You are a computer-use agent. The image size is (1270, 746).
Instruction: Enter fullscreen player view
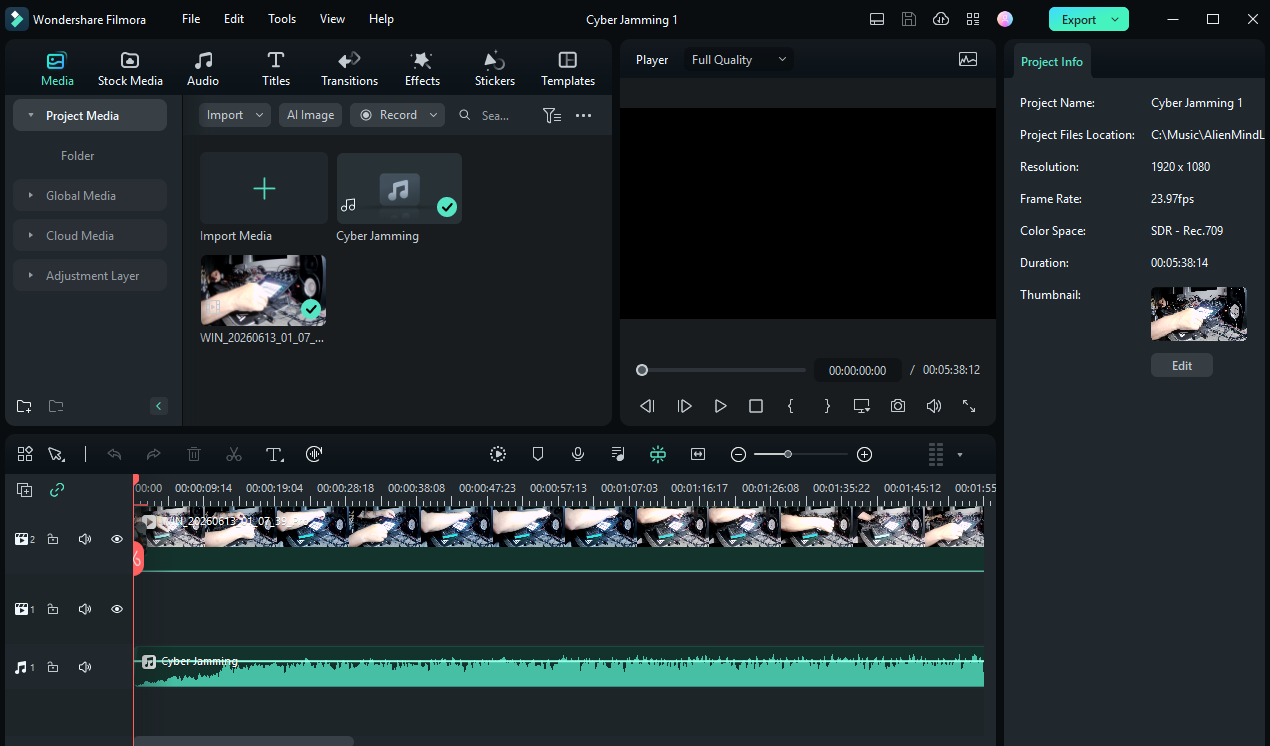(x=969, y=406)
